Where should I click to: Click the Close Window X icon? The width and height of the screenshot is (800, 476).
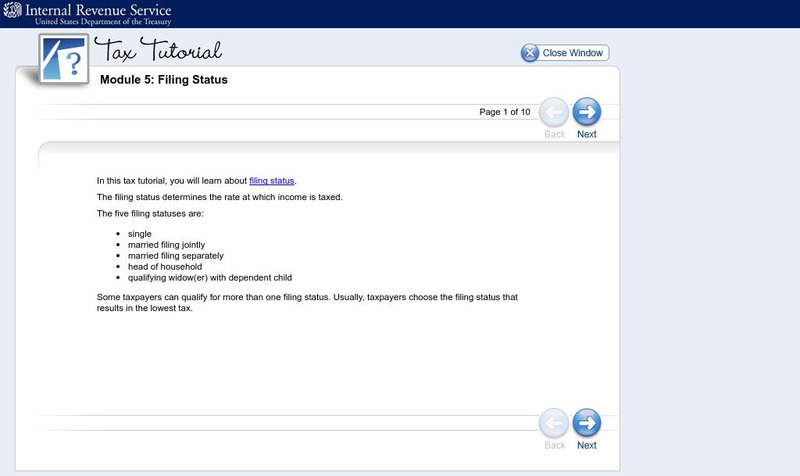point(530,53)
